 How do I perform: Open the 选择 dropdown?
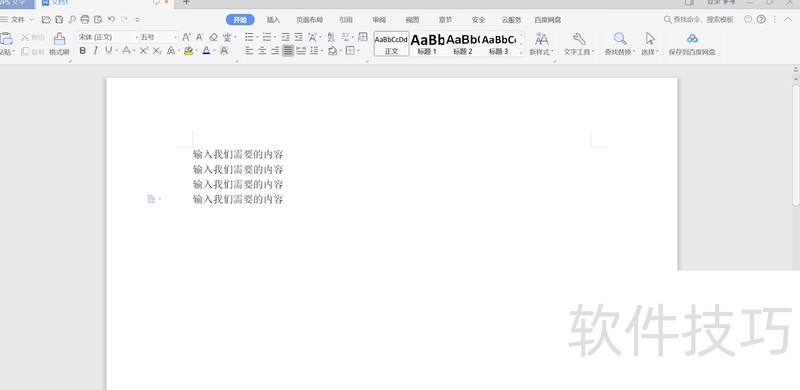pyautogui.click(x=650, y=44)
